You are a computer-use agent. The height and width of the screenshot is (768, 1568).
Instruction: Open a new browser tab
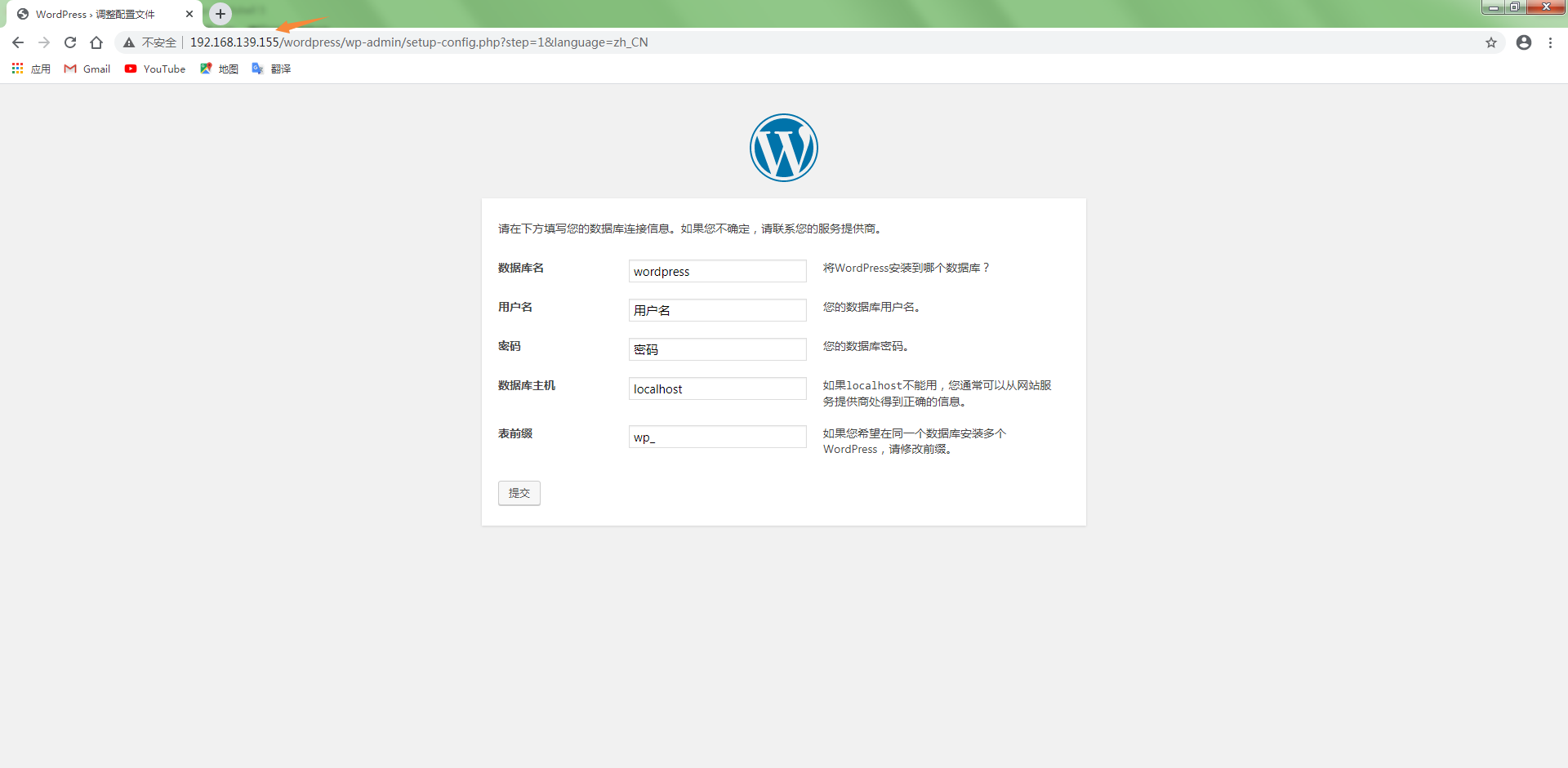(x=220, y=13)
